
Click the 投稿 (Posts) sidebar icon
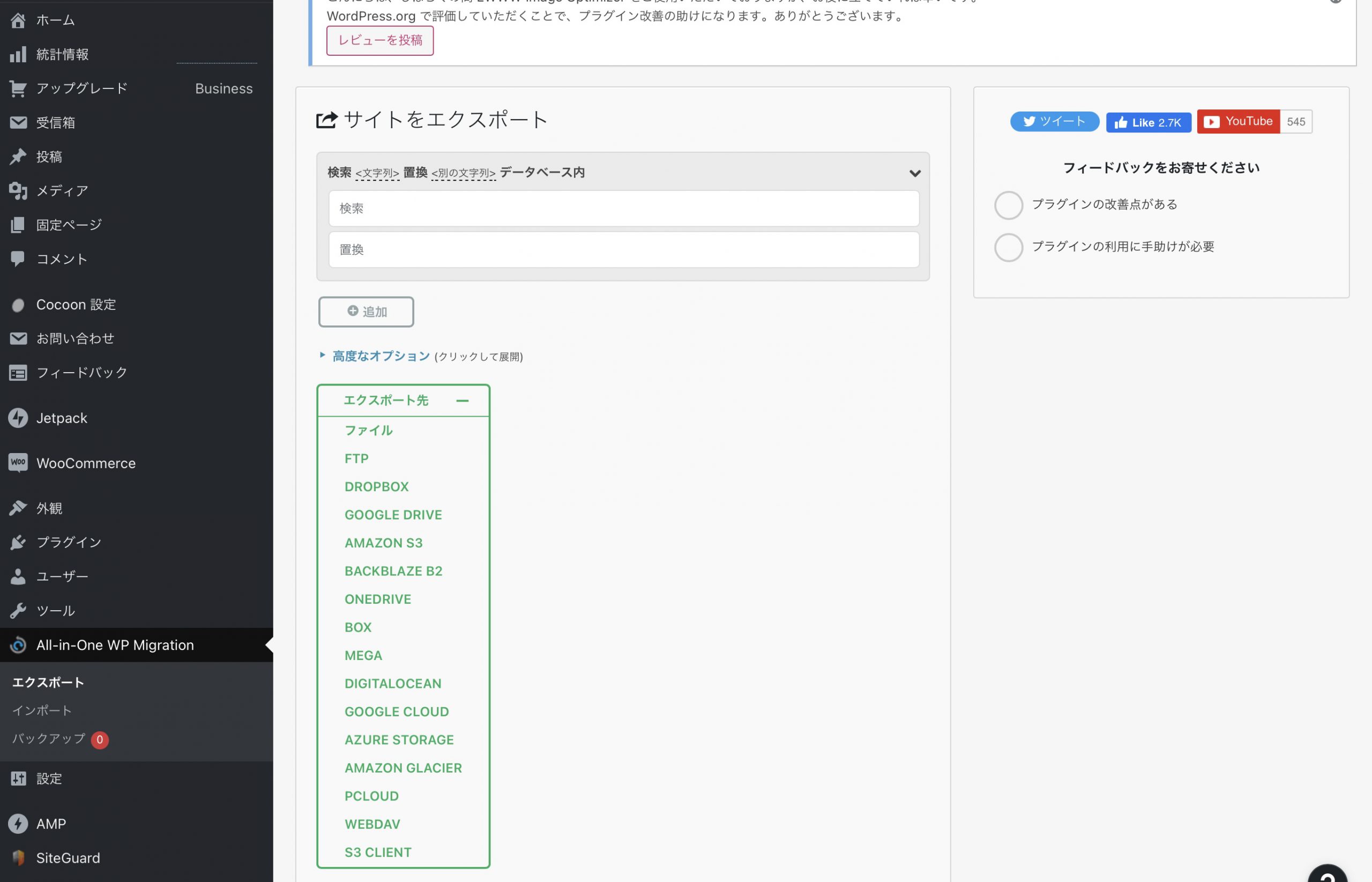tap(17, 156)
